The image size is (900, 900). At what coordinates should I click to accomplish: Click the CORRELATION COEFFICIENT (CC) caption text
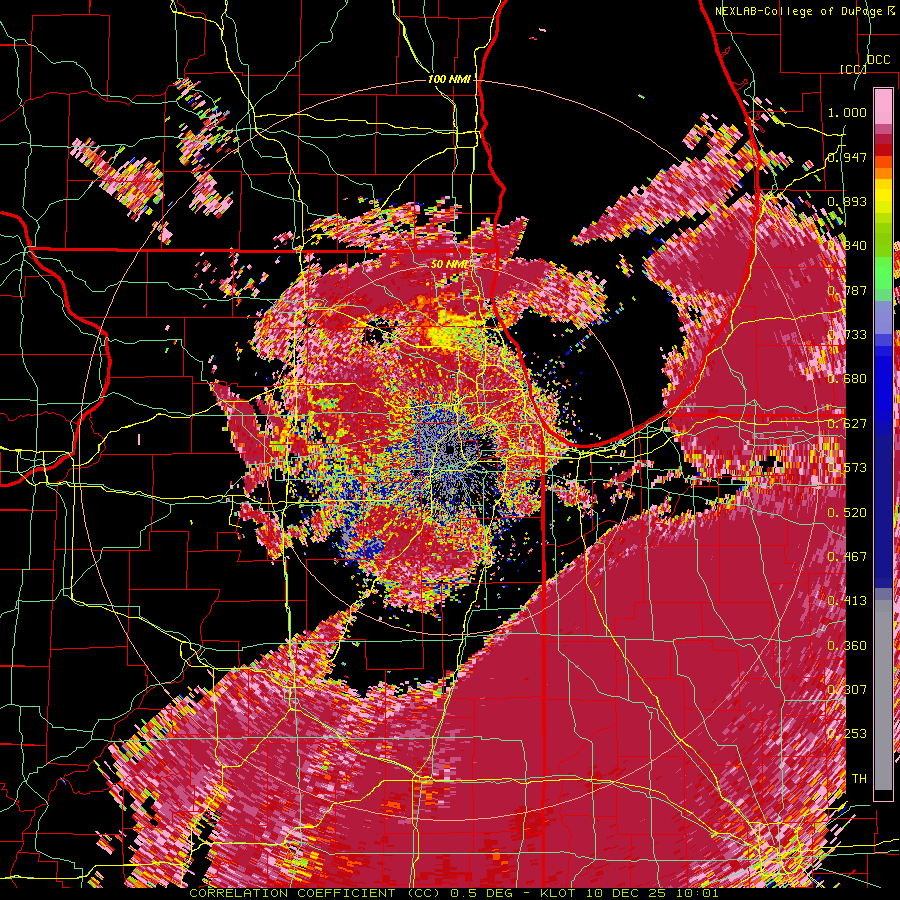pos(315,893)
